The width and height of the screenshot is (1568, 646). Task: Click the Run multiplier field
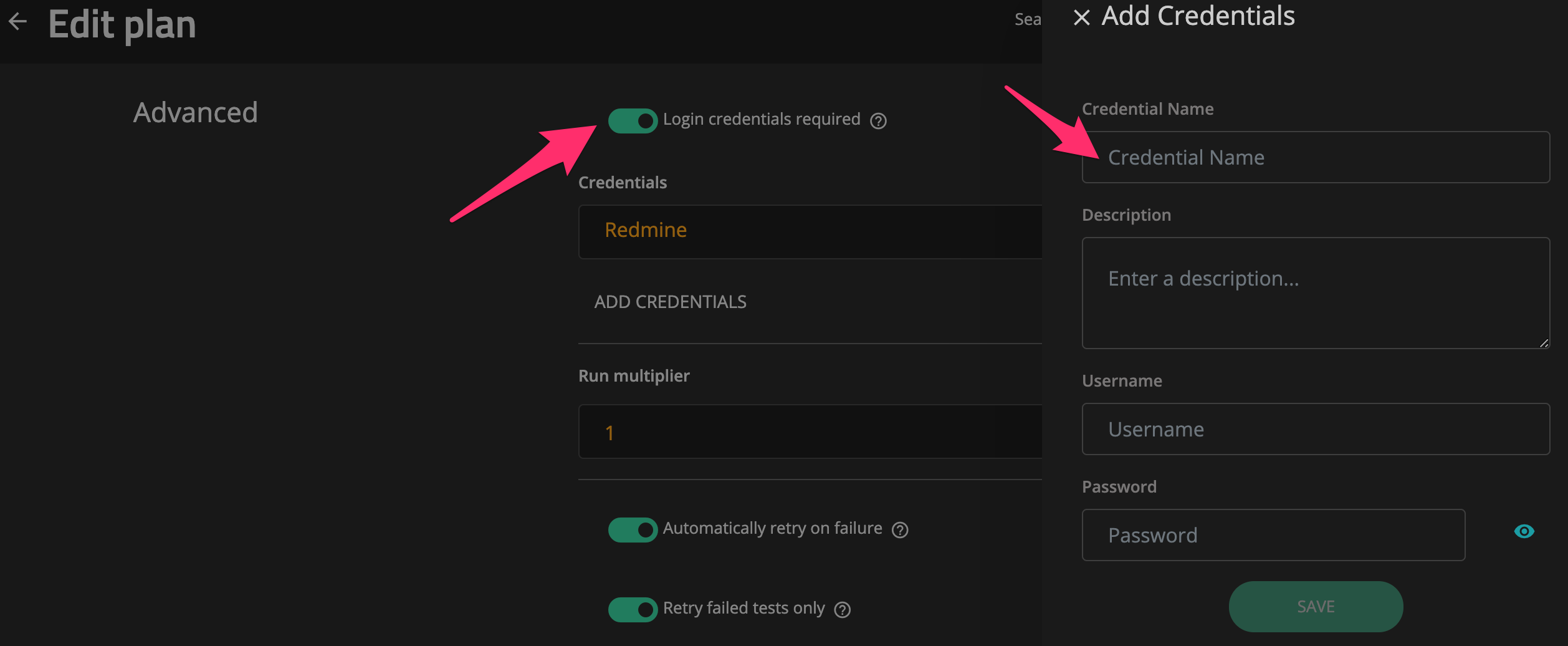(x=810, y=431)
